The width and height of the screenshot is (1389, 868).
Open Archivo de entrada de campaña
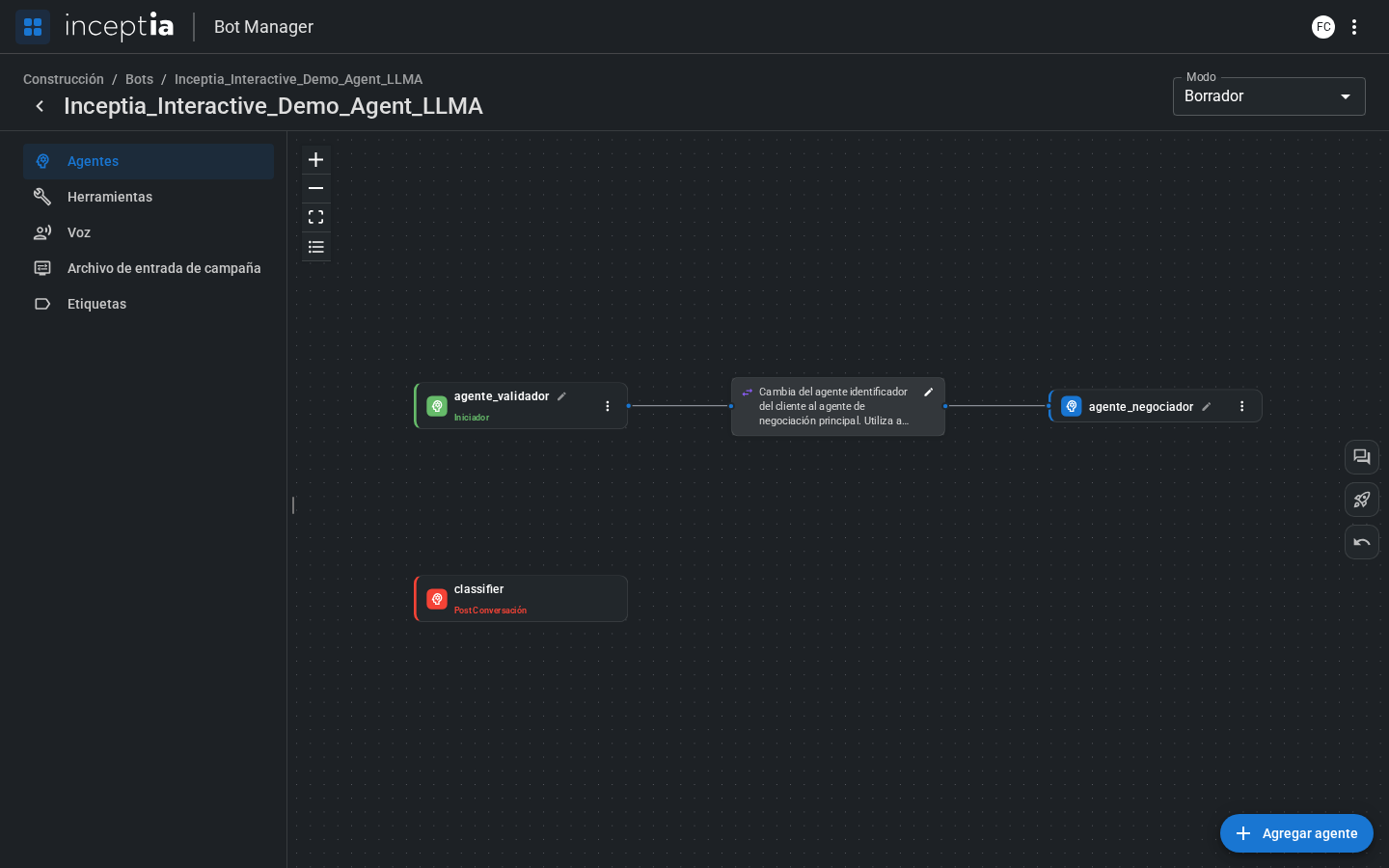(149, 268)
